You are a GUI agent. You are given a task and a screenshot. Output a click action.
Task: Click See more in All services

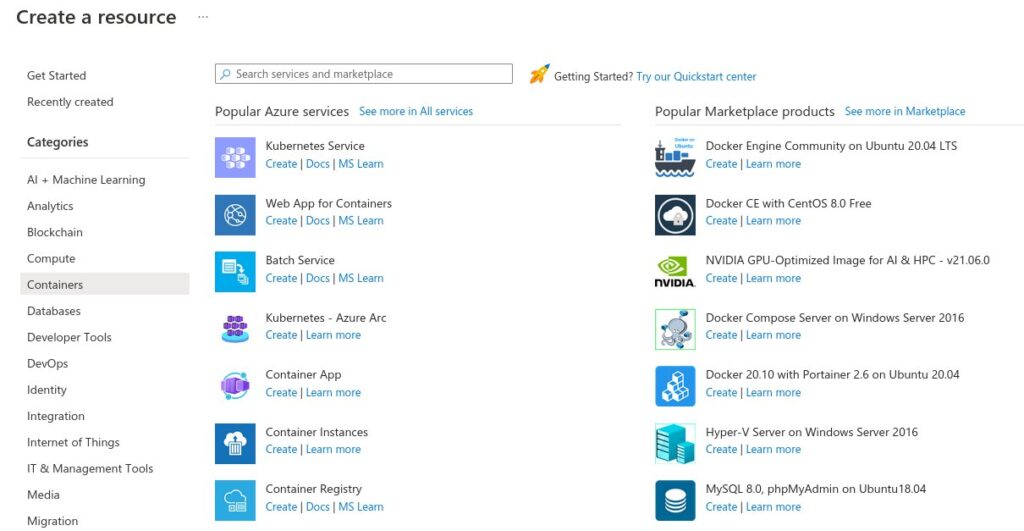(416, 112)
